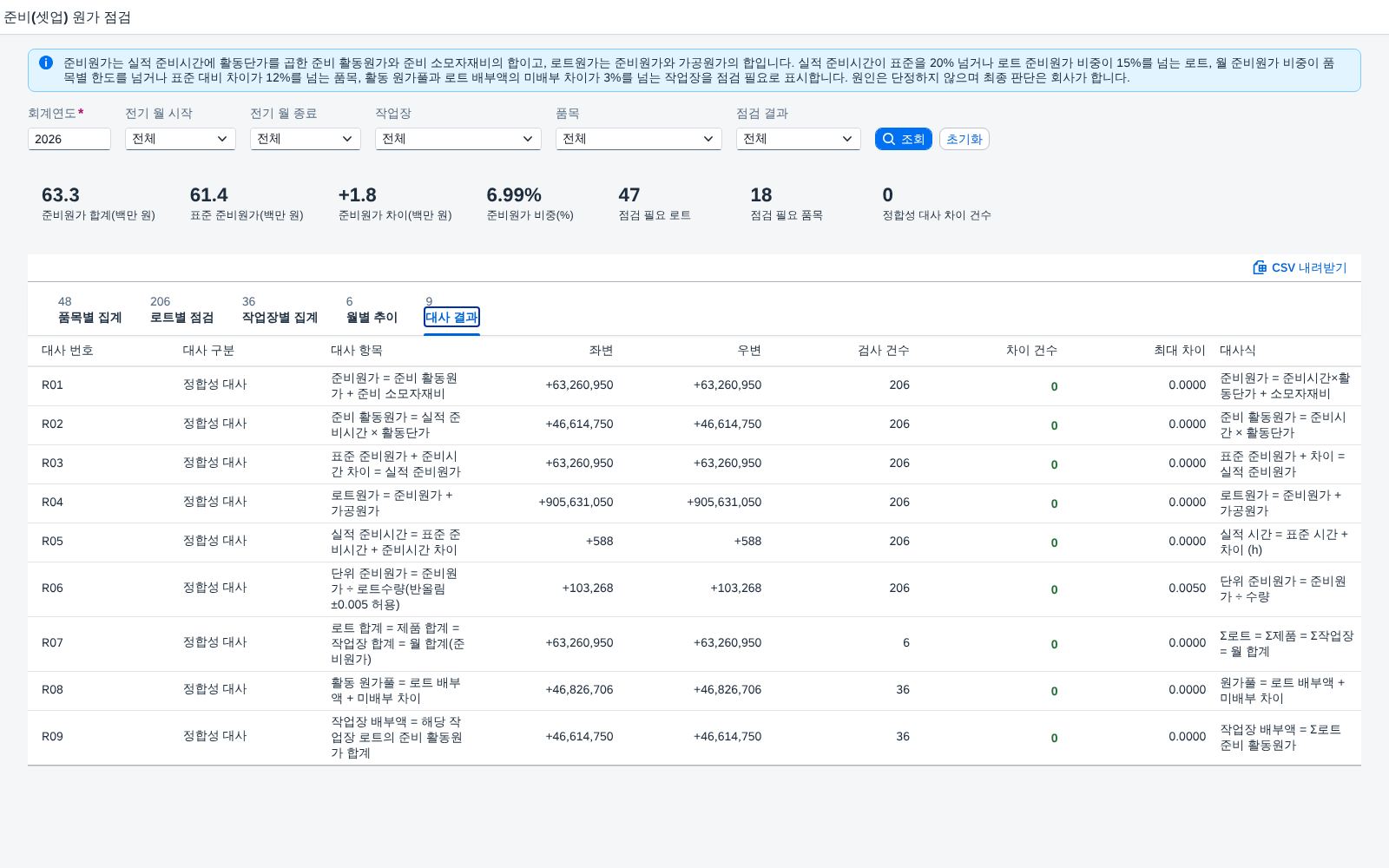1389x868 pixels.
Task: Click the 18 점검 필요 품목 KPI
Action: [x=787, y=204]
